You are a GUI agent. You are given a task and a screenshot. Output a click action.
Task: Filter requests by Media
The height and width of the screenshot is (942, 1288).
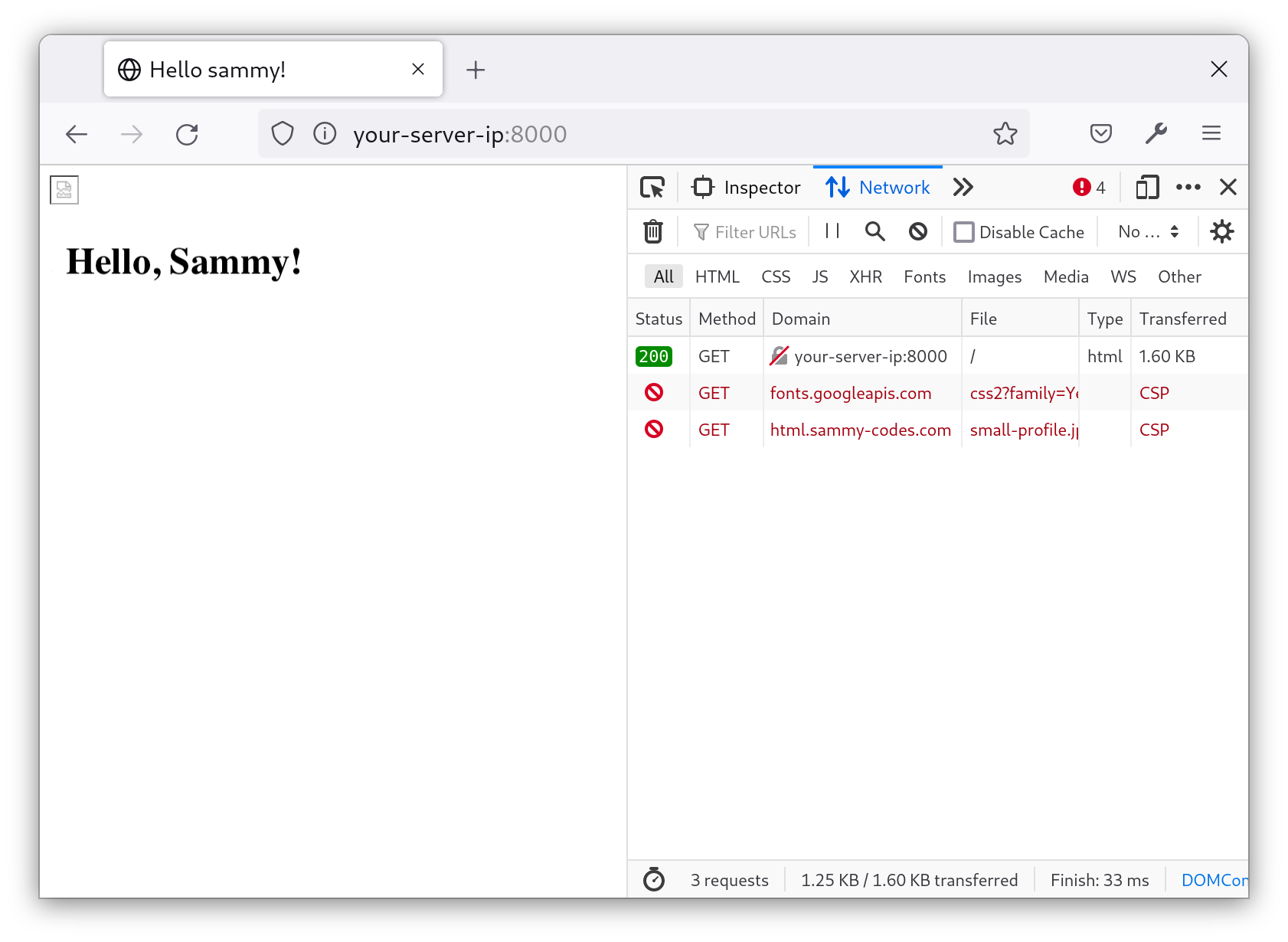click(1066, 276)
